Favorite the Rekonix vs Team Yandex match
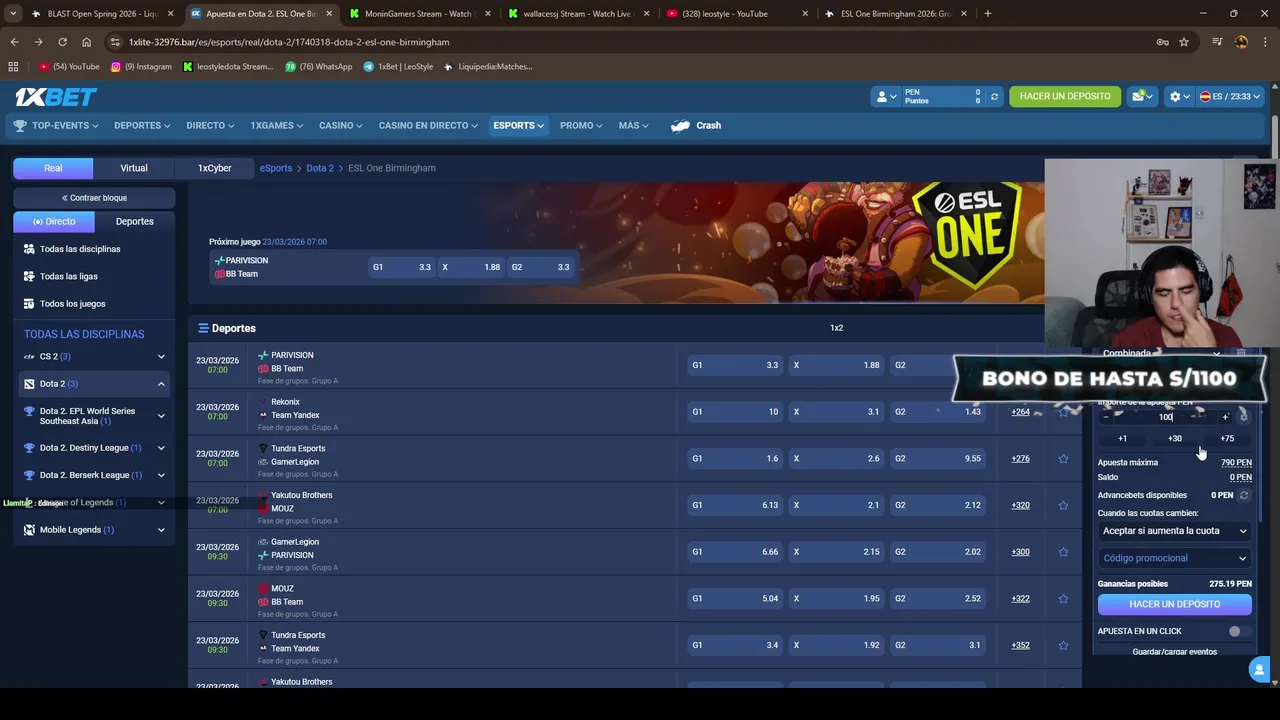This screenshot has height=720, width=1280. pos(1063,412)
